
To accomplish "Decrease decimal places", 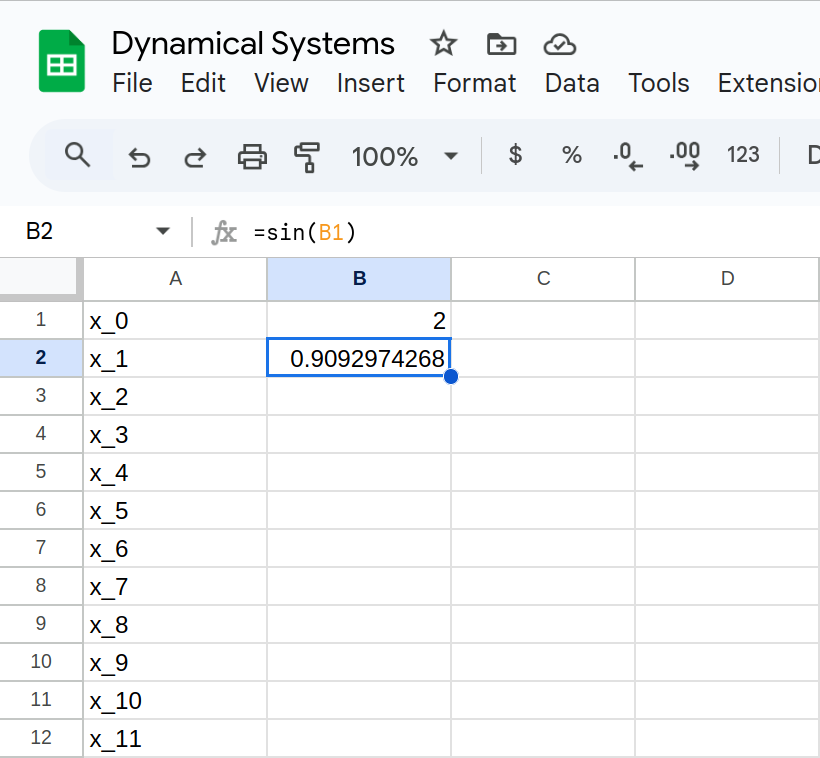I will pos(628,155).
